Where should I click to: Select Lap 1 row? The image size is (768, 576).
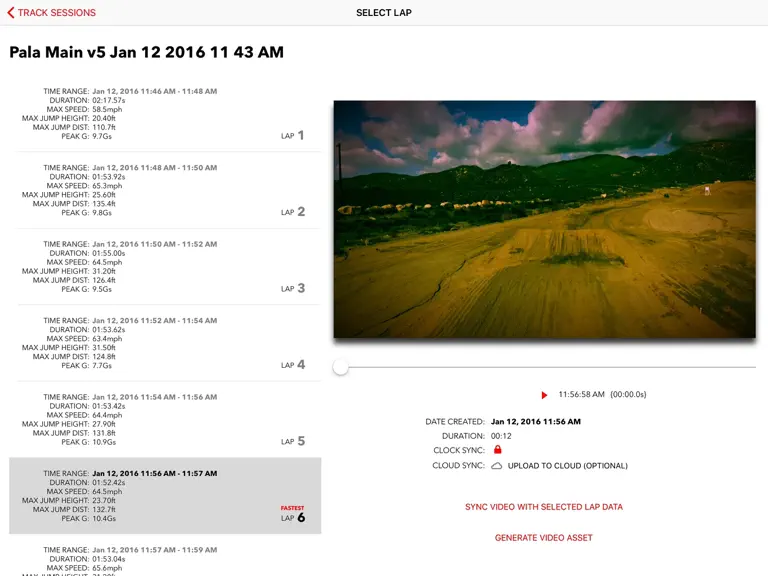(x=165, y=114)
